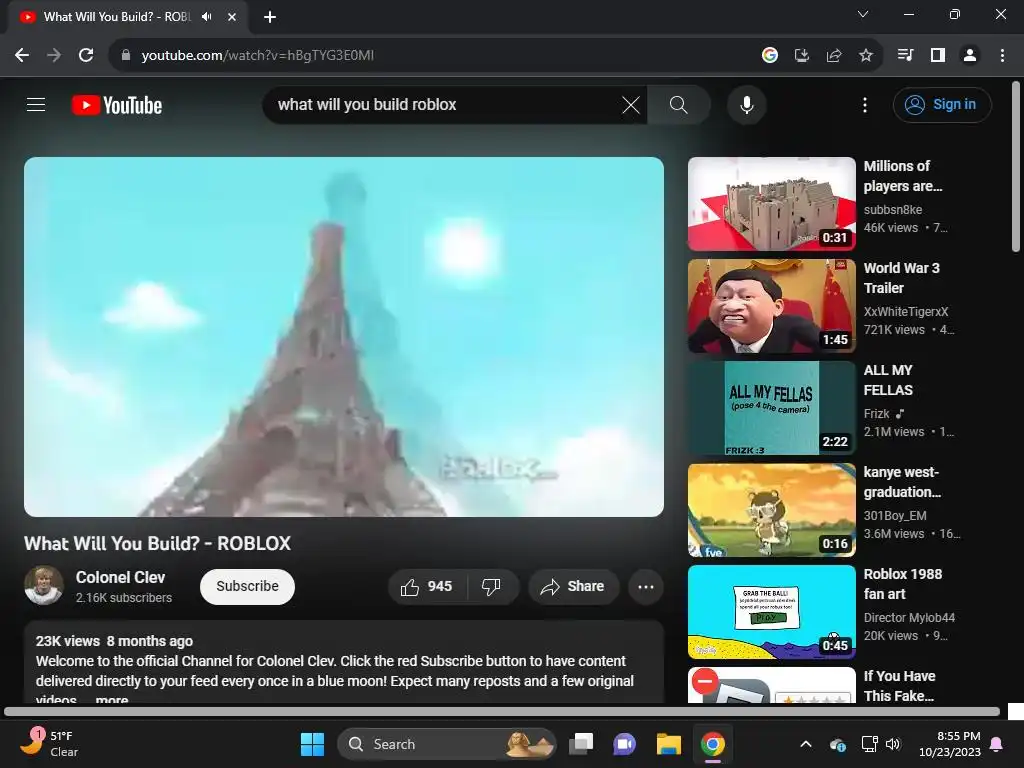Open the YouTube hamburger guide menu
This screenshot has height=768, width=1024.
coord(36,104)
